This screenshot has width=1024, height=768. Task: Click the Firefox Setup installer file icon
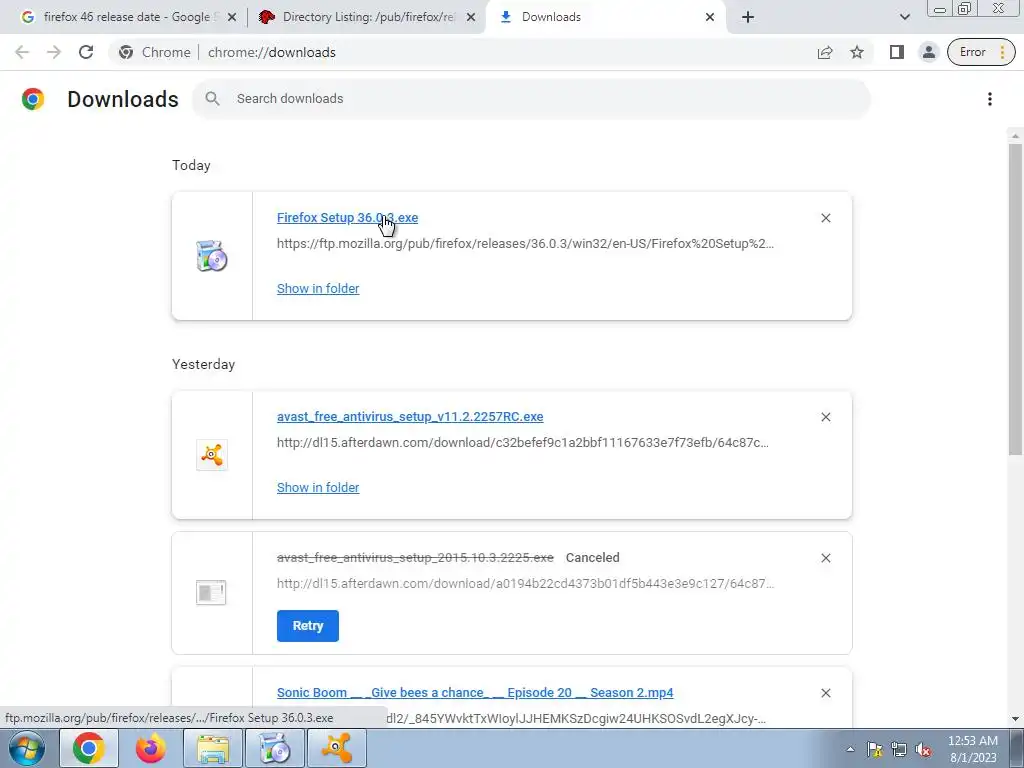point(212,256)
